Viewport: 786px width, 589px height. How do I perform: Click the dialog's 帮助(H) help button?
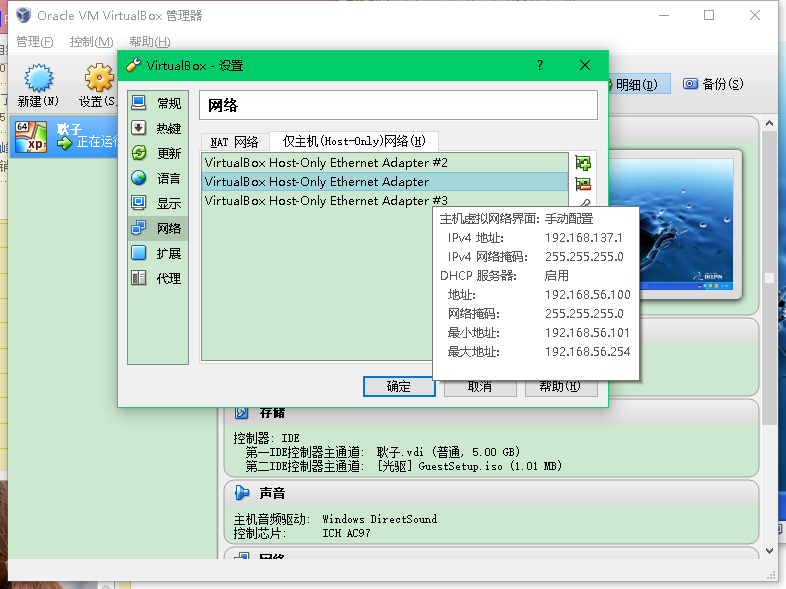point(560,387)
